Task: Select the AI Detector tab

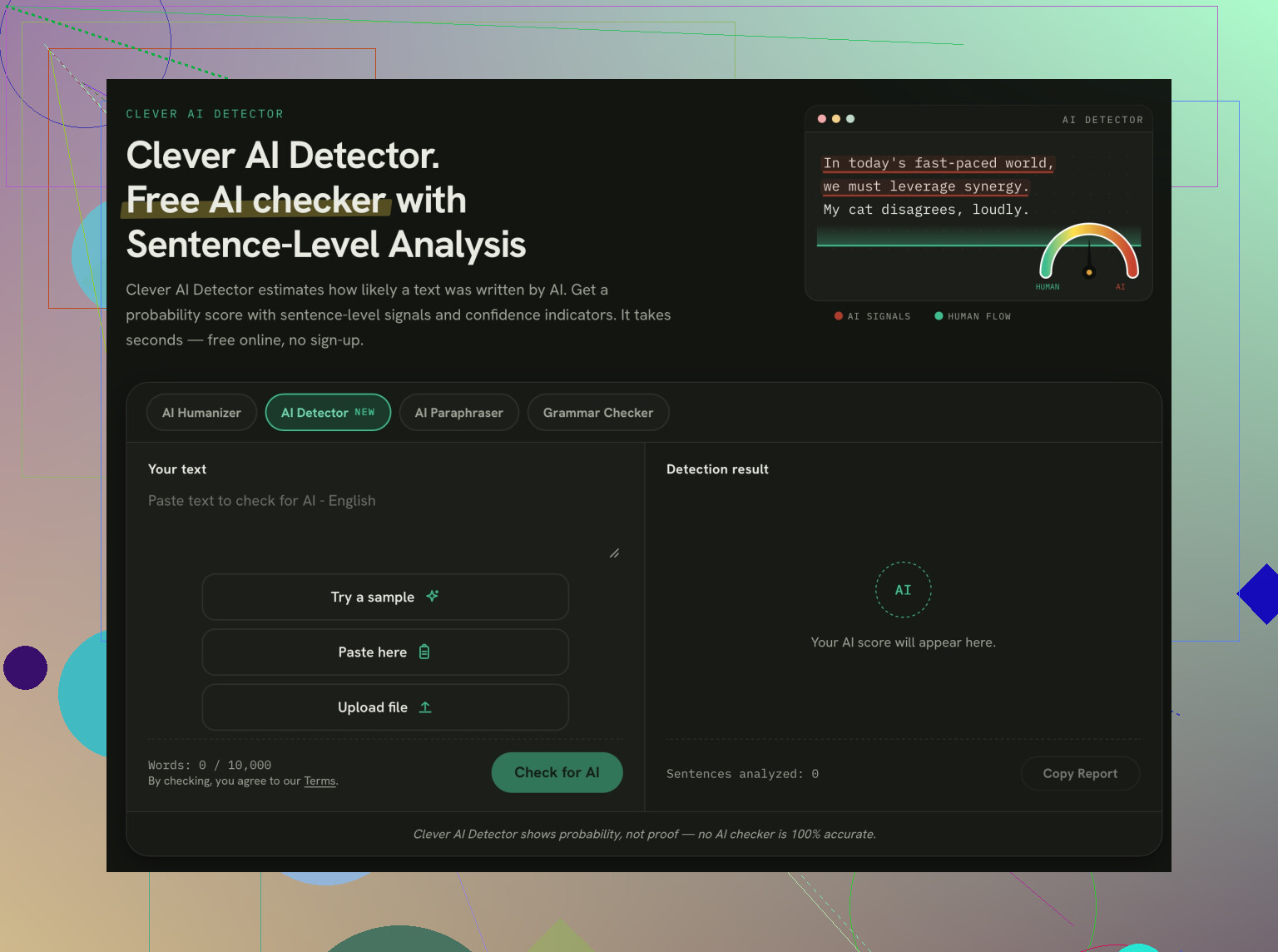Action: (x=328, y=412)
